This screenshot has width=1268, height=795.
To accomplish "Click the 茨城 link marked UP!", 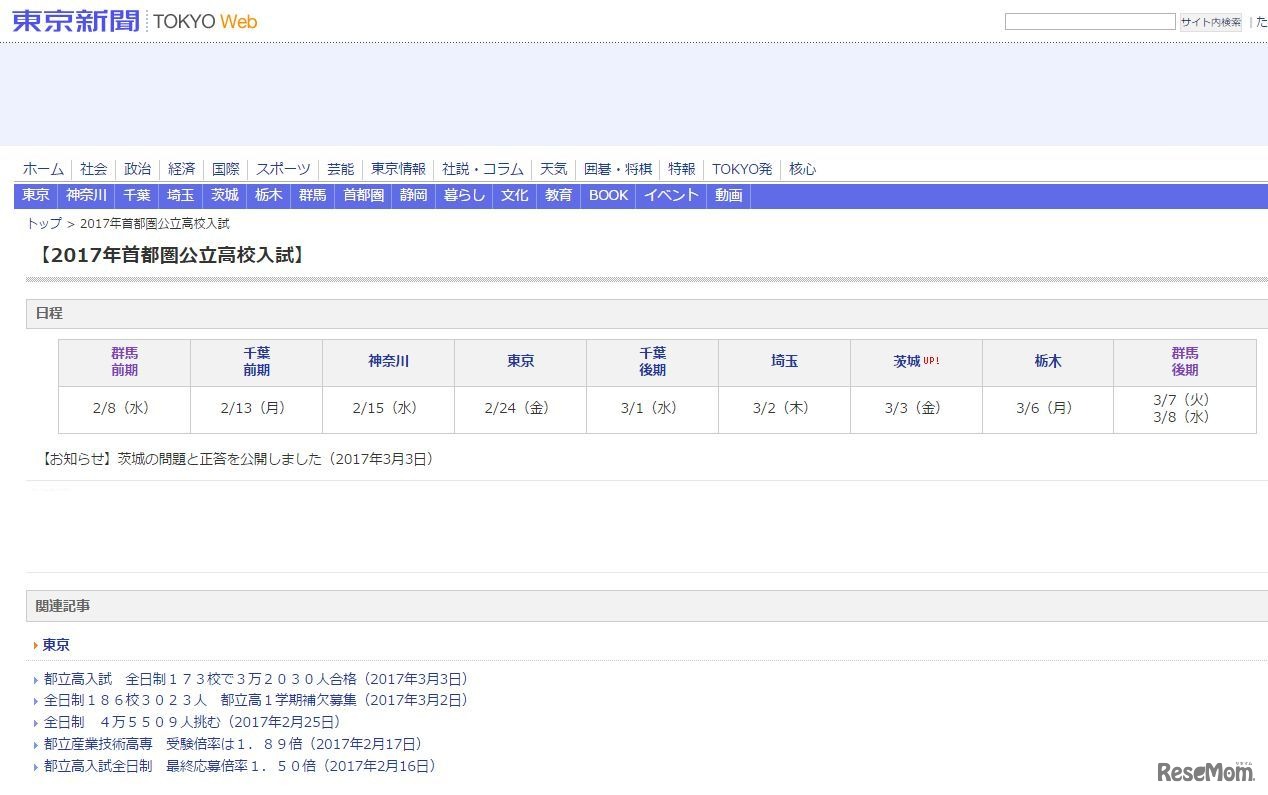I will tap(906, 362).
